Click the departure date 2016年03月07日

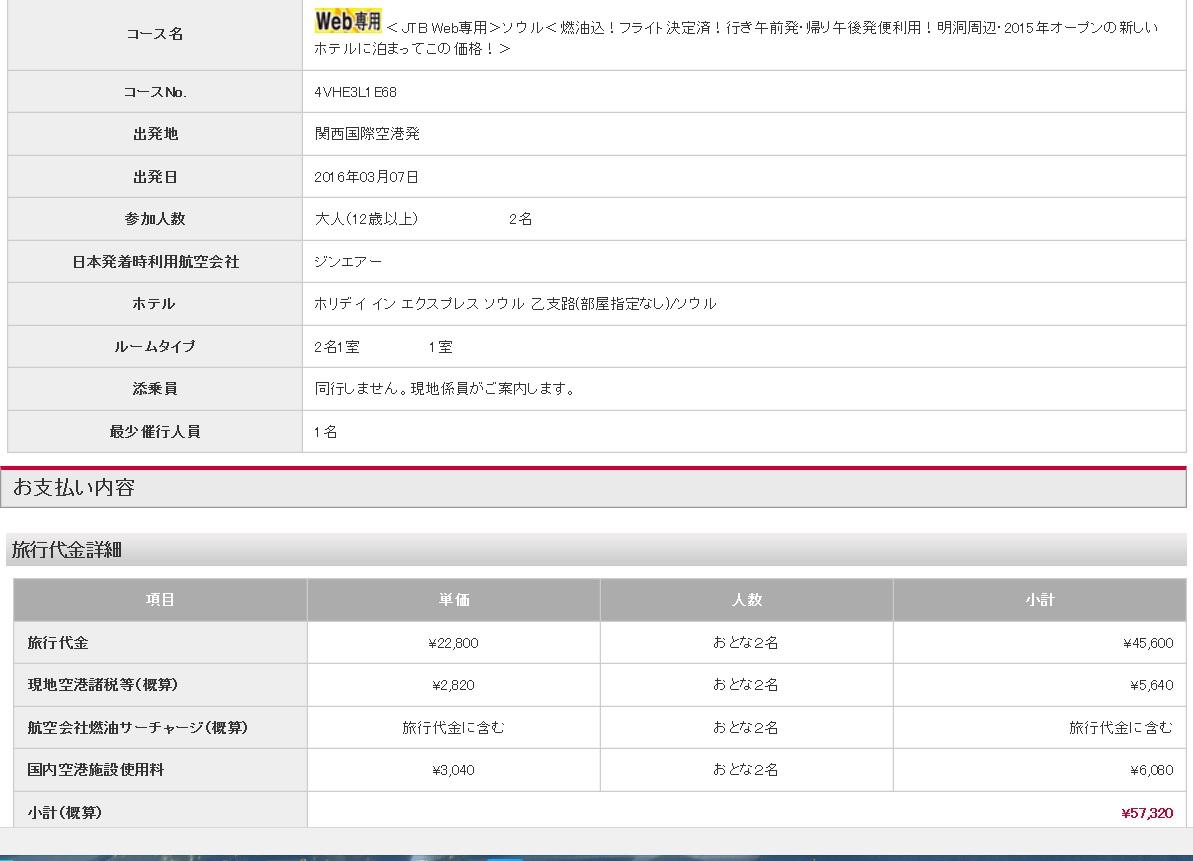pyautogui.click(x=366, y=177)
